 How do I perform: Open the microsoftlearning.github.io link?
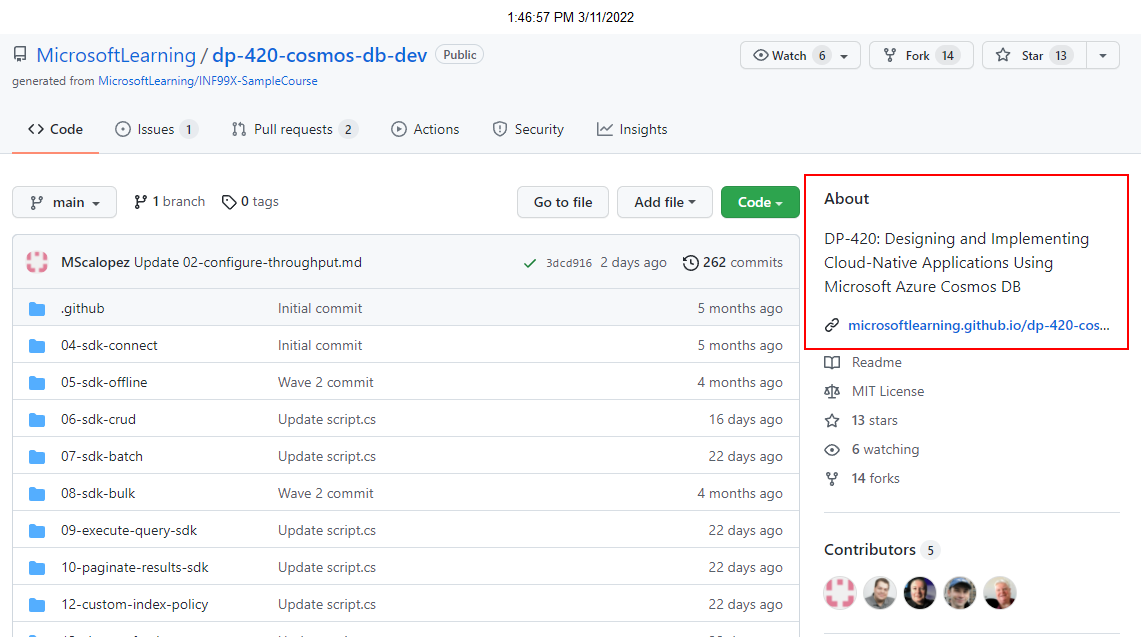[978, 324]
